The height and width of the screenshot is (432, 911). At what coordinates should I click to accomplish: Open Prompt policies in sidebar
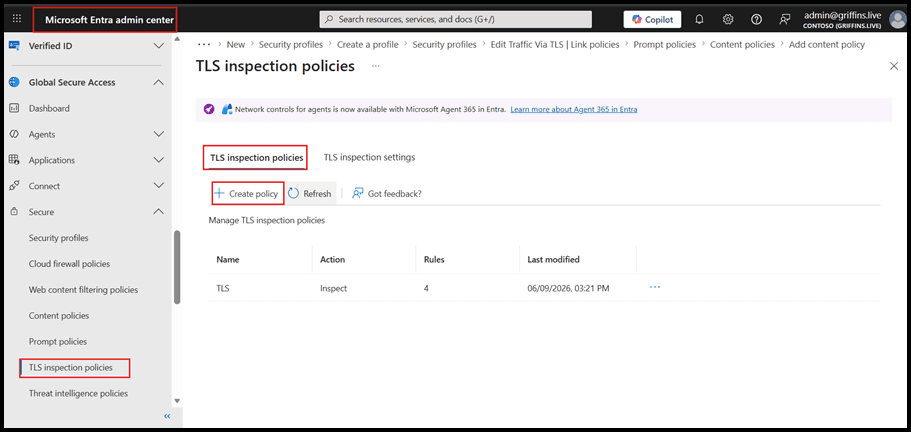[58, 341]
